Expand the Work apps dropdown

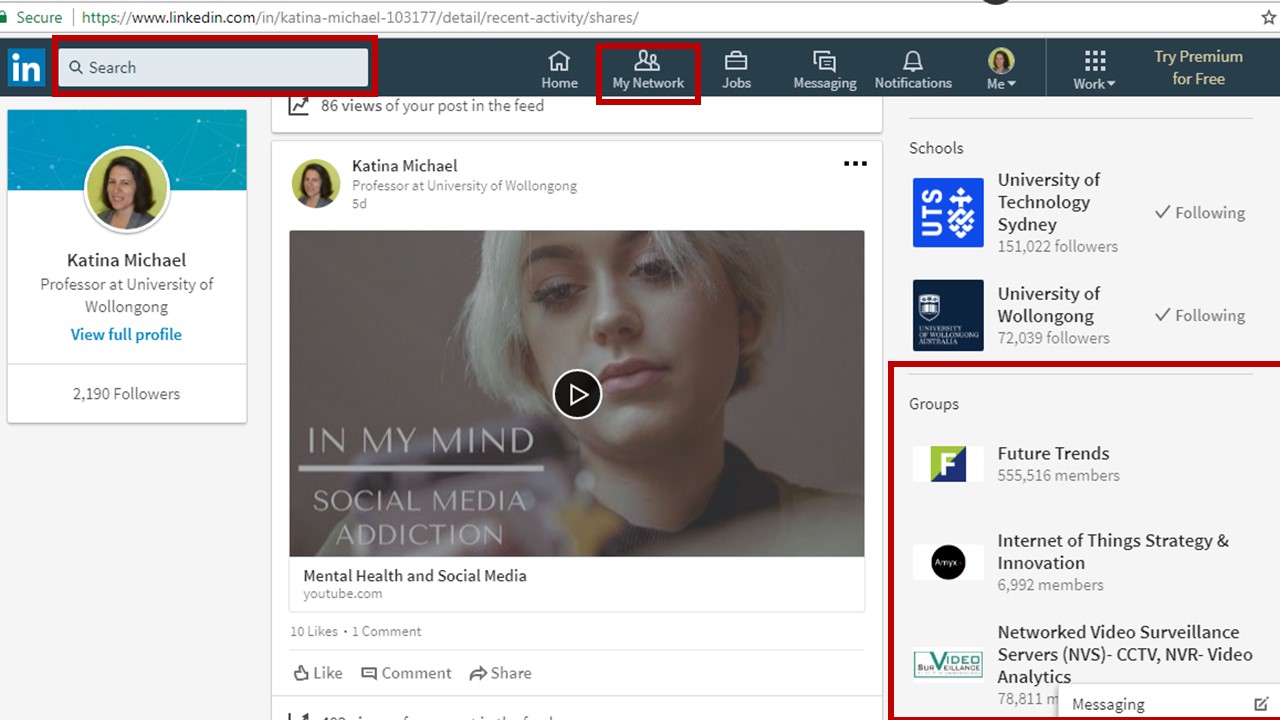(1094, 70)
